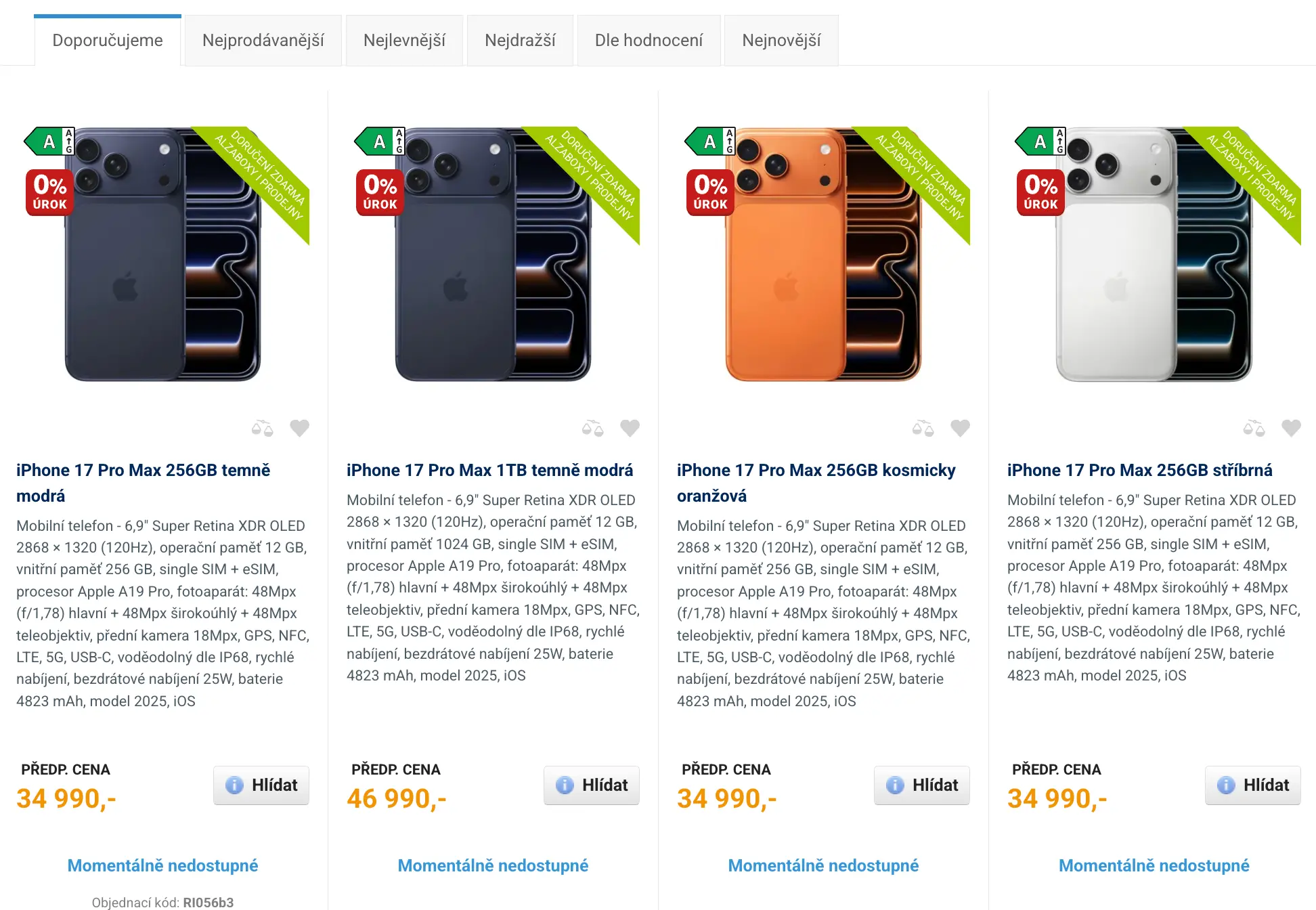Image resolution: width=1316 pixels, height=910 pixels.
Task: Click the 0% úrok badge on 1TB iPhone
Action: (380, 192)
